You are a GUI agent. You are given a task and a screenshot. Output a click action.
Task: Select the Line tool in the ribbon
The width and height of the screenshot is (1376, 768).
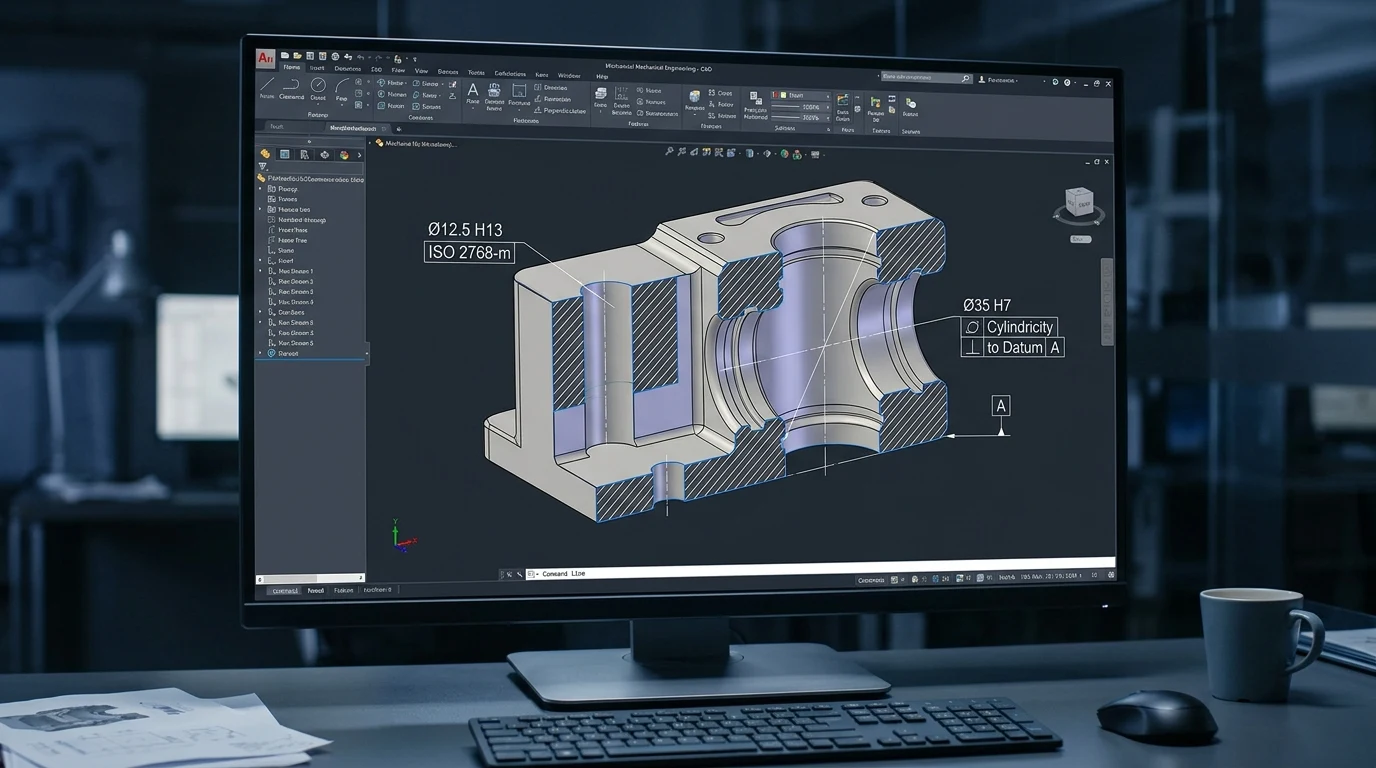(267, 86)
